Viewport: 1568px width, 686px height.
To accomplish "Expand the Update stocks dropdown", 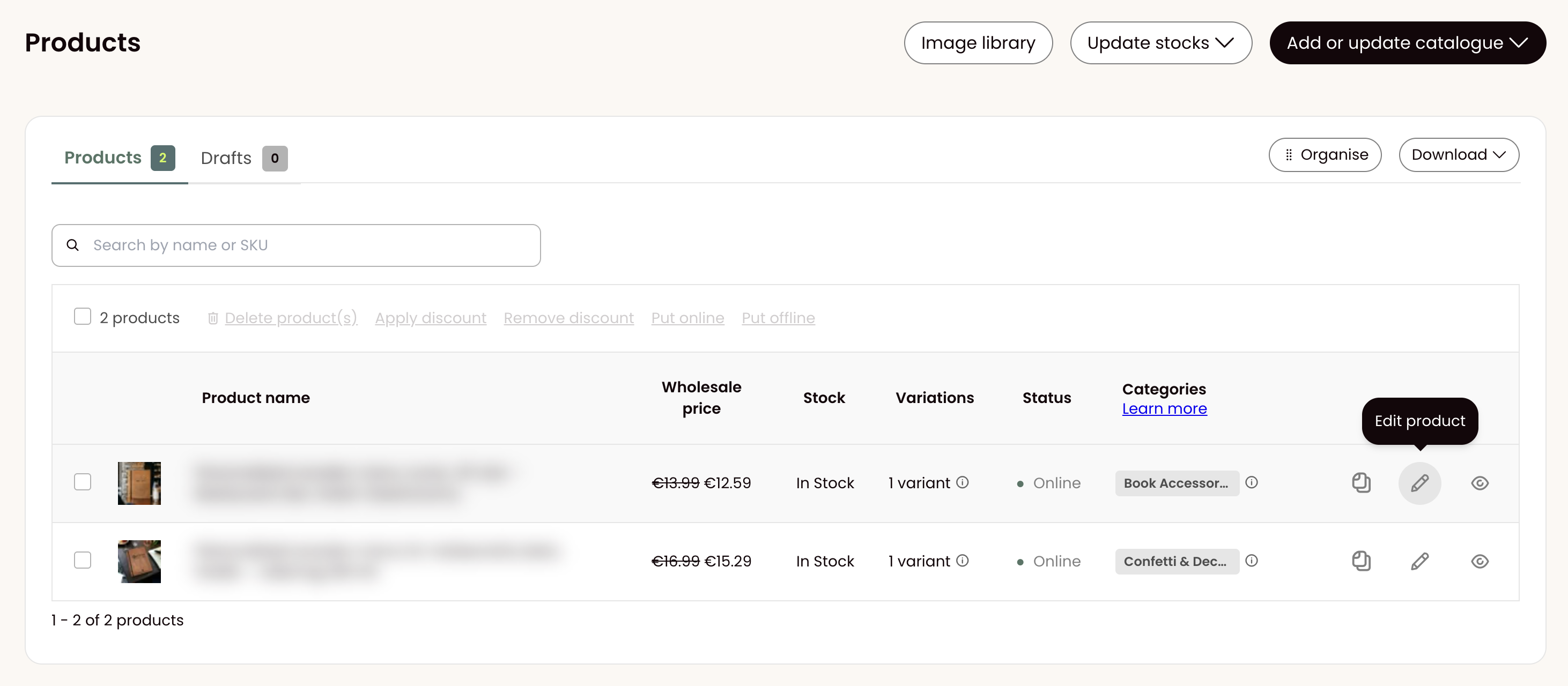I will (1161, 43).
